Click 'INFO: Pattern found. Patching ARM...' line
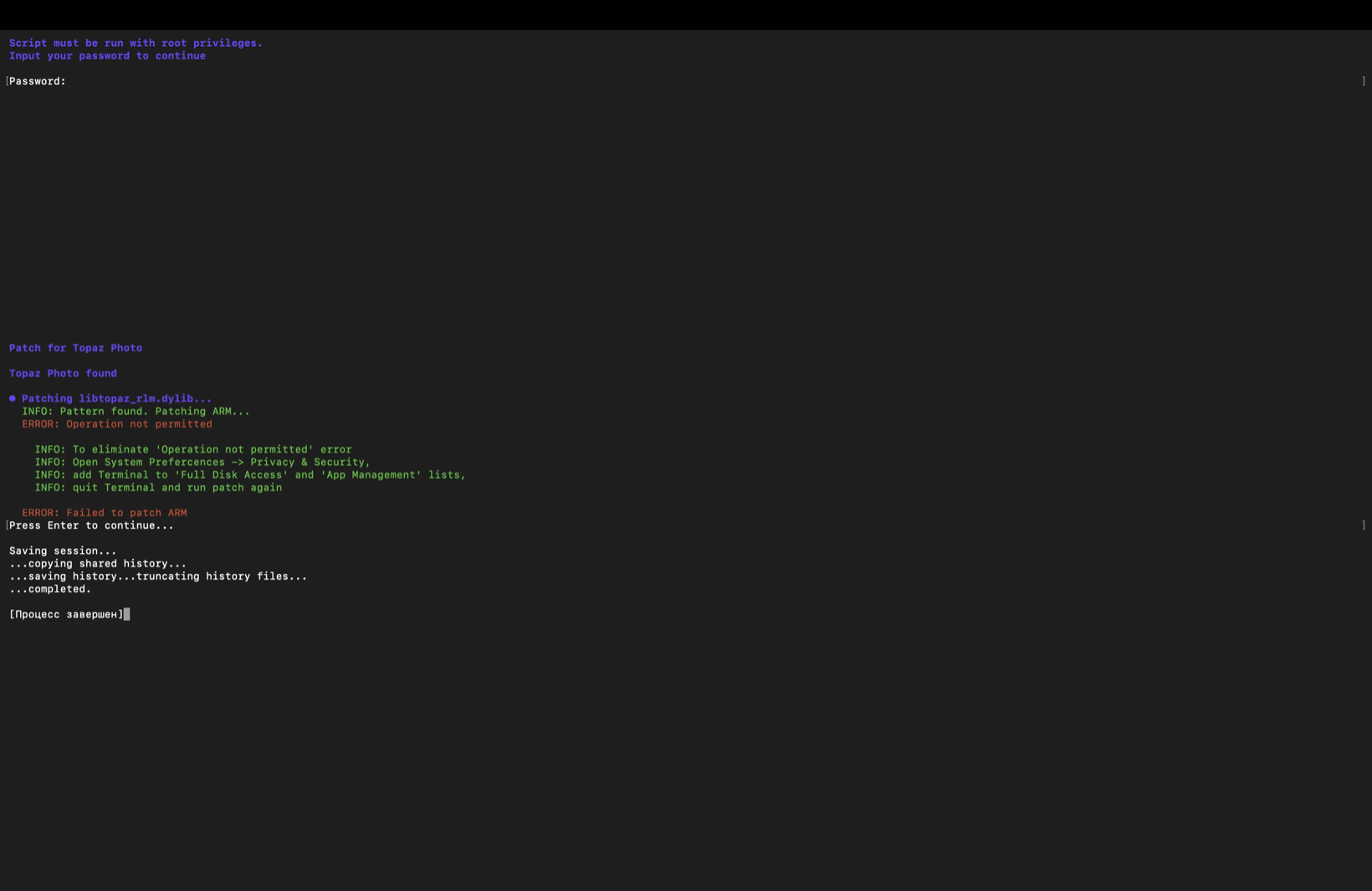Image resolution: width=1372 pixels, height=891 pixels. pos(136,412)
